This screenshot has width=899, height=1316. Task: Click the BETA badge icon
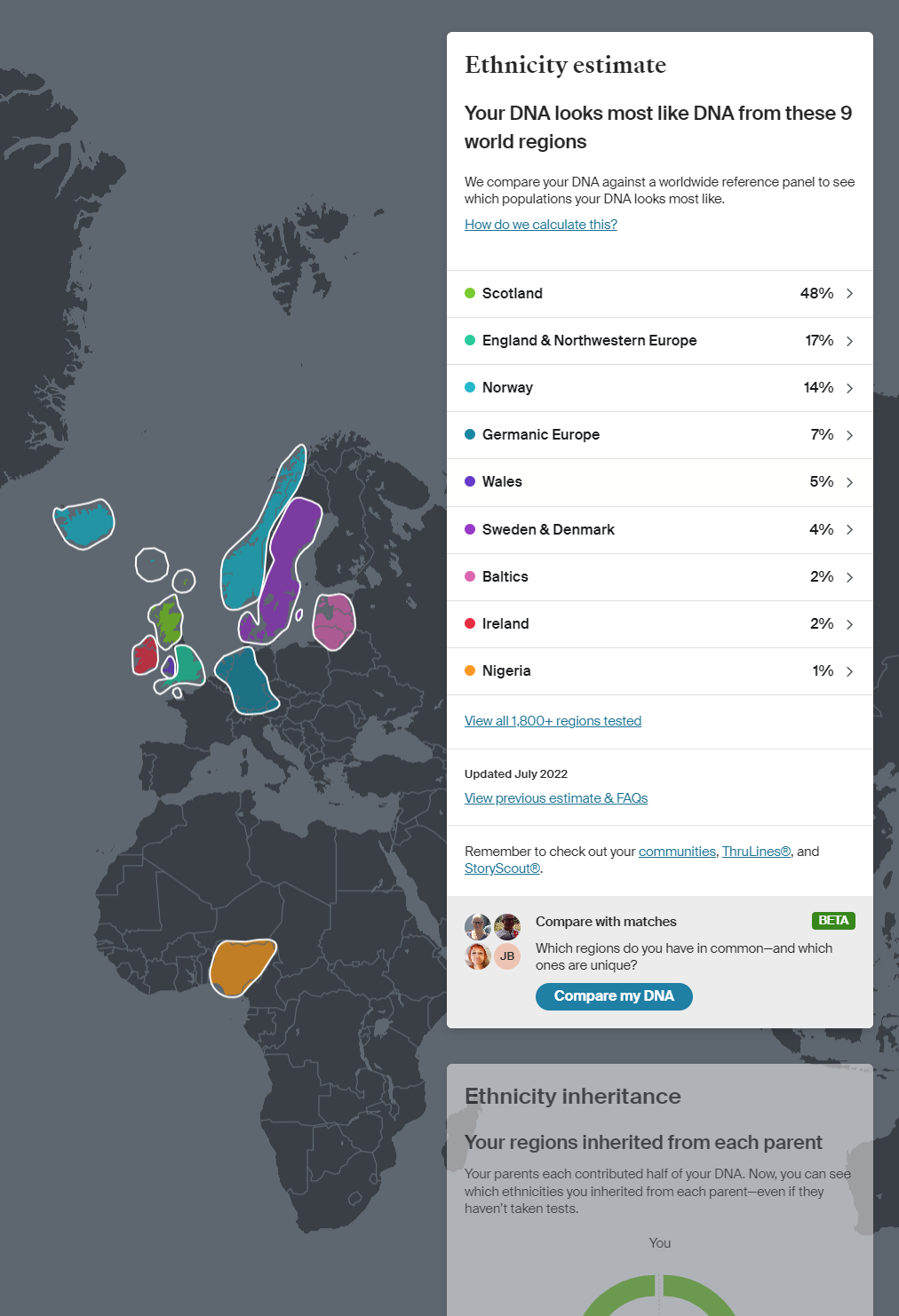(833, 921)
